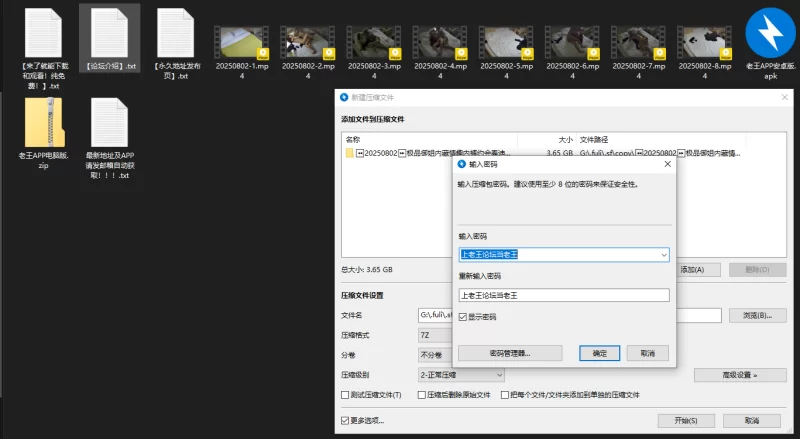The width and height of the screenshot is (800, 439).
Task: Select the 老王APP安卓版.apk file icon
Action: click(x=769, y=34)
